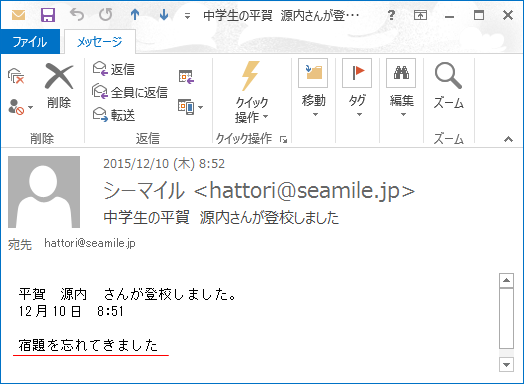The height and width of the screenshot is (385, 524).
Task: Click the date 2015/12/10 (木) 8:52
Action: [x=164, y=164]
